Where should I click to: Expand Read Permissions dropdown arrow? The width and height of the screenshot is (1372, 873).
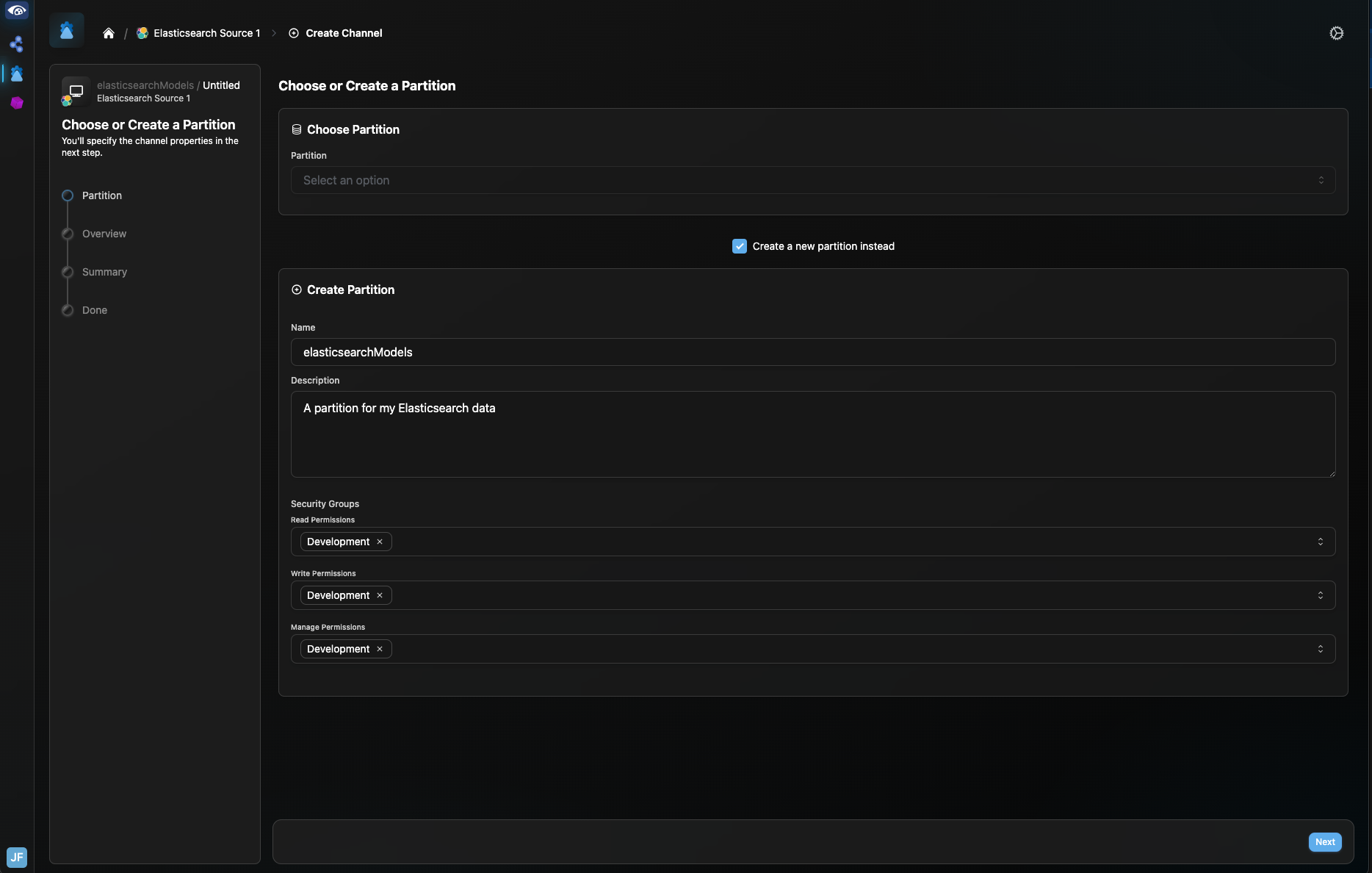tap(1320, 542)
